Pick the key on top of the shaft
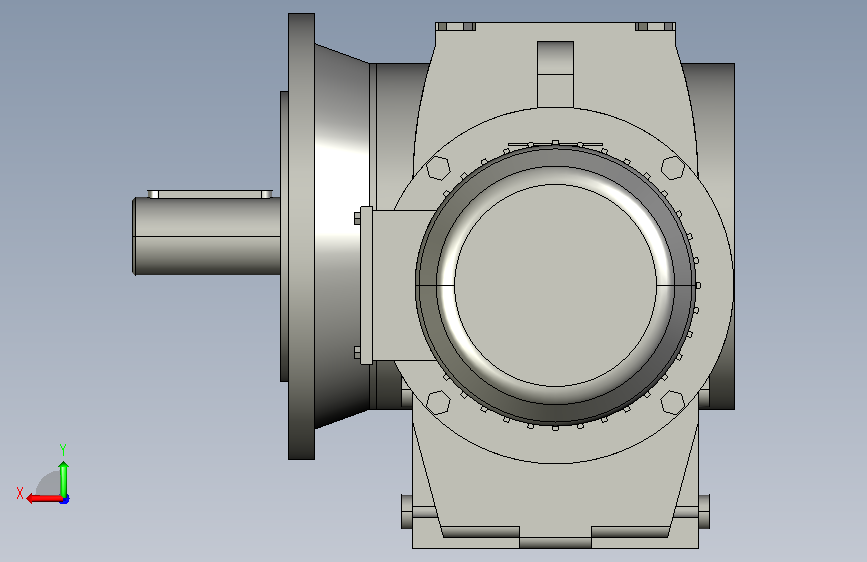The height and width of the screenshot is (562, 867). pos(210,194)
